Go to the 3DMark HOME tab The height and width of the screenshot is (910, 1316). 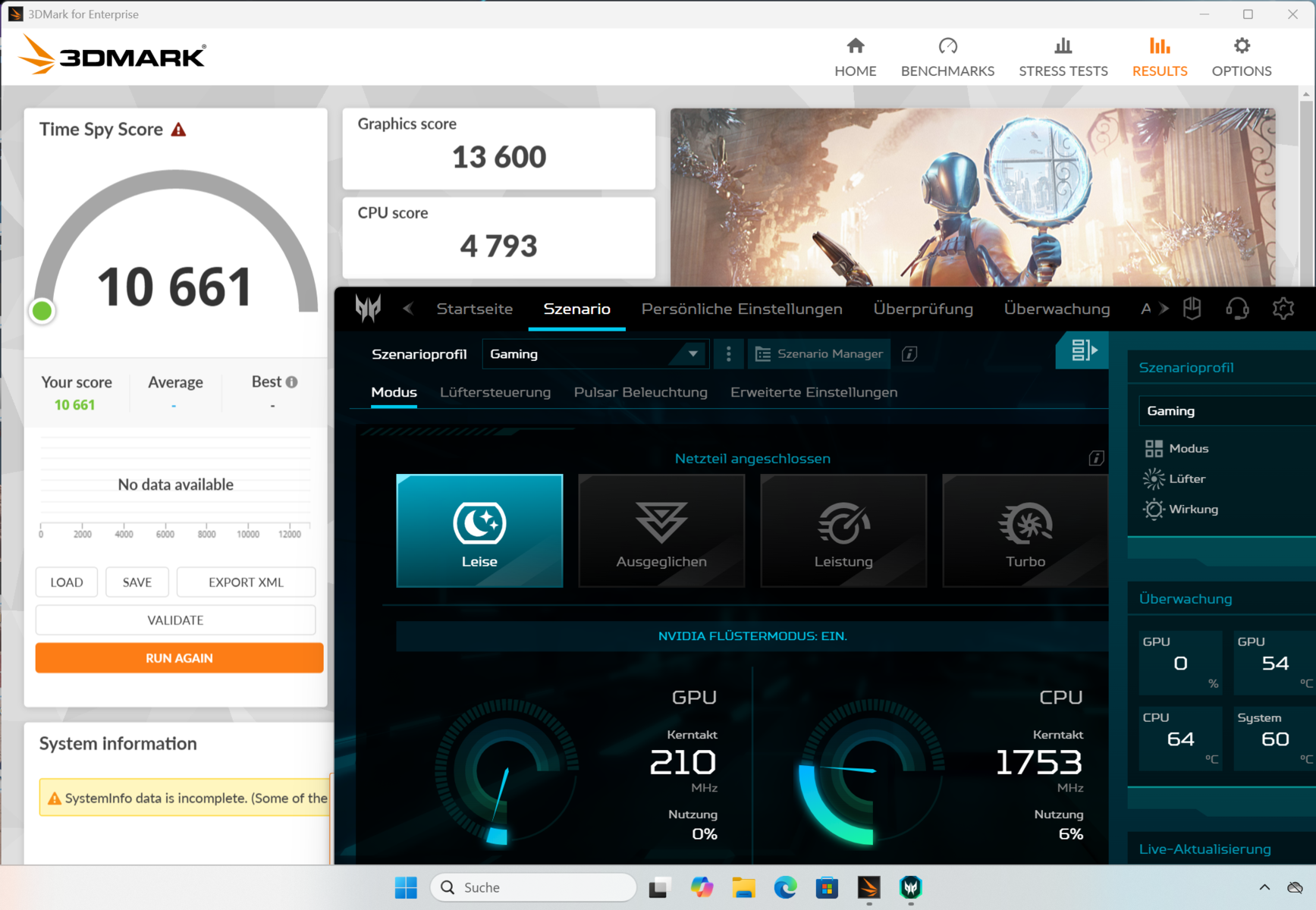(856, 58)
